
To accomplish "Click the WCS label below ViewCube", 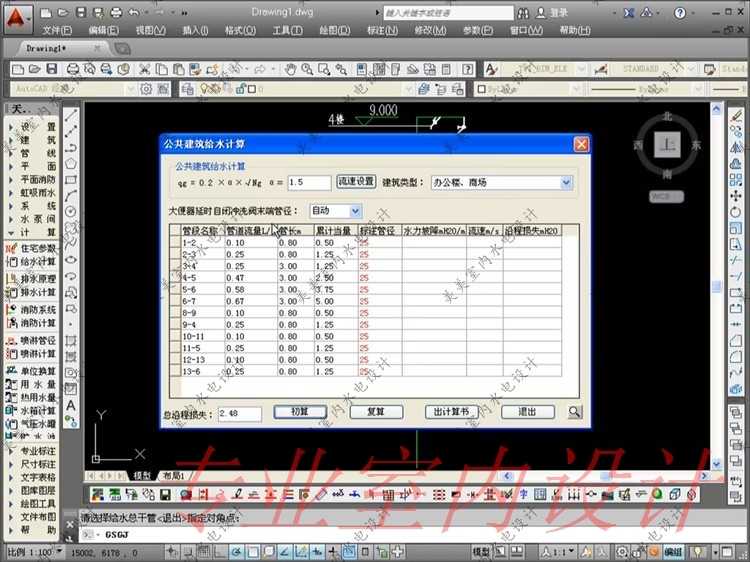I will point(666,197).
